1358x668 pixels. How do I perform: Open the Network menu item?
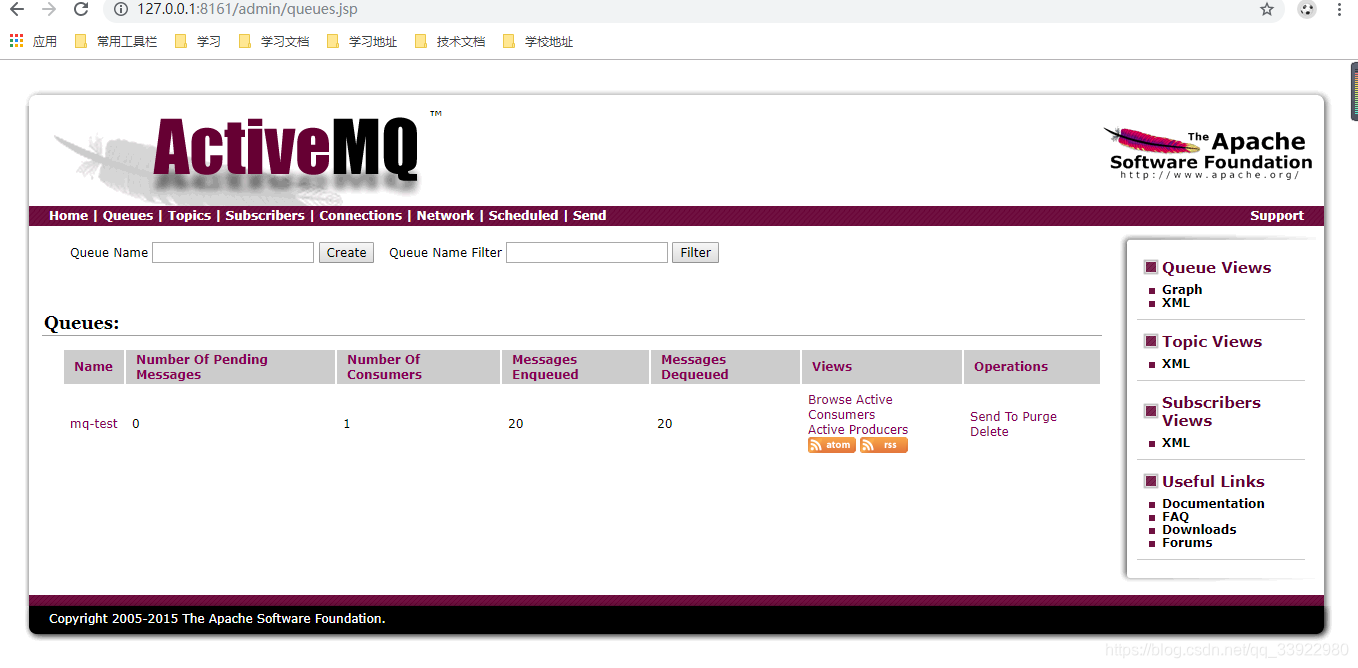click(445, 216)
